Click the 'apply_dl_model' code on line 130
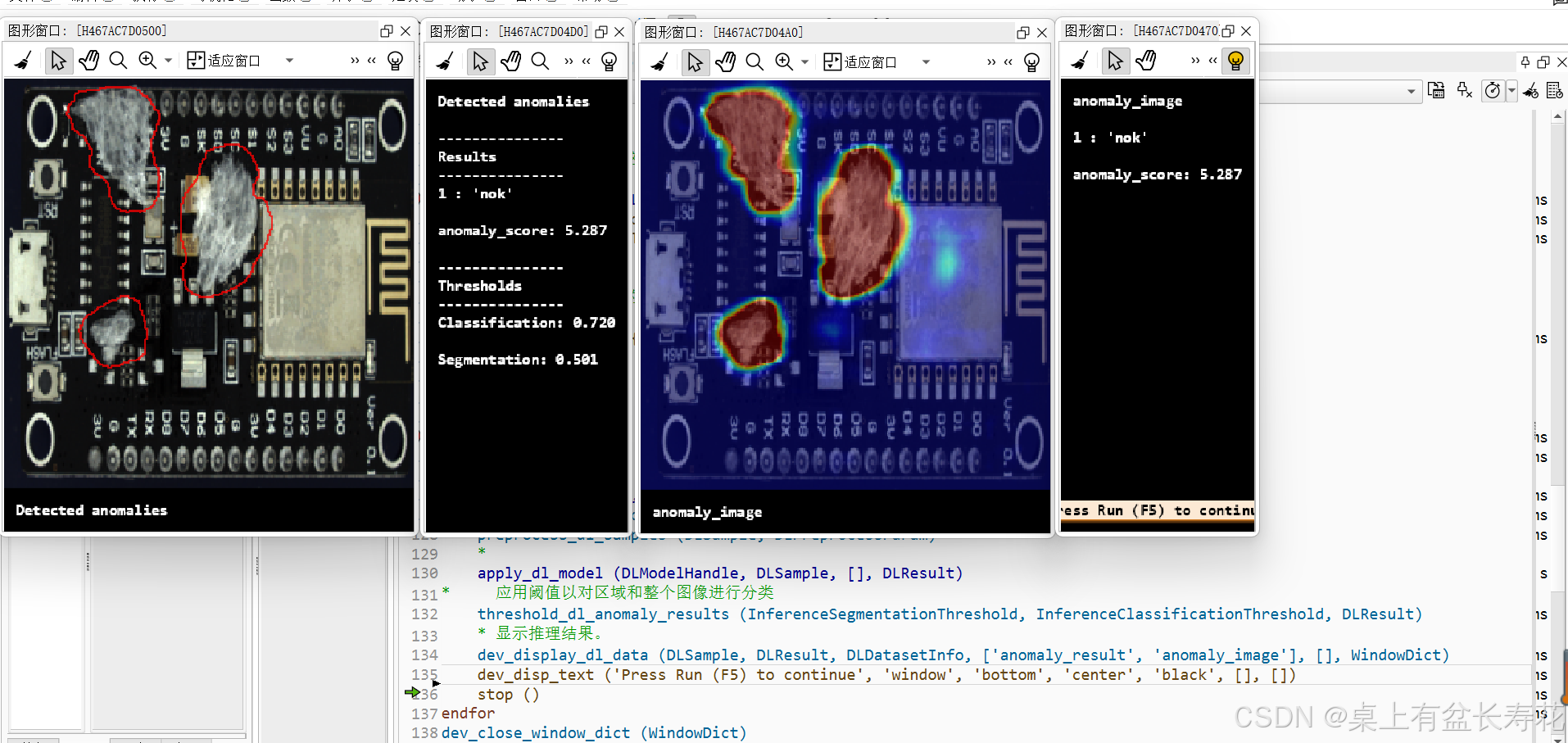This screenshot has width=1568, height=743. pyautogui.click(x=540, y=573)
